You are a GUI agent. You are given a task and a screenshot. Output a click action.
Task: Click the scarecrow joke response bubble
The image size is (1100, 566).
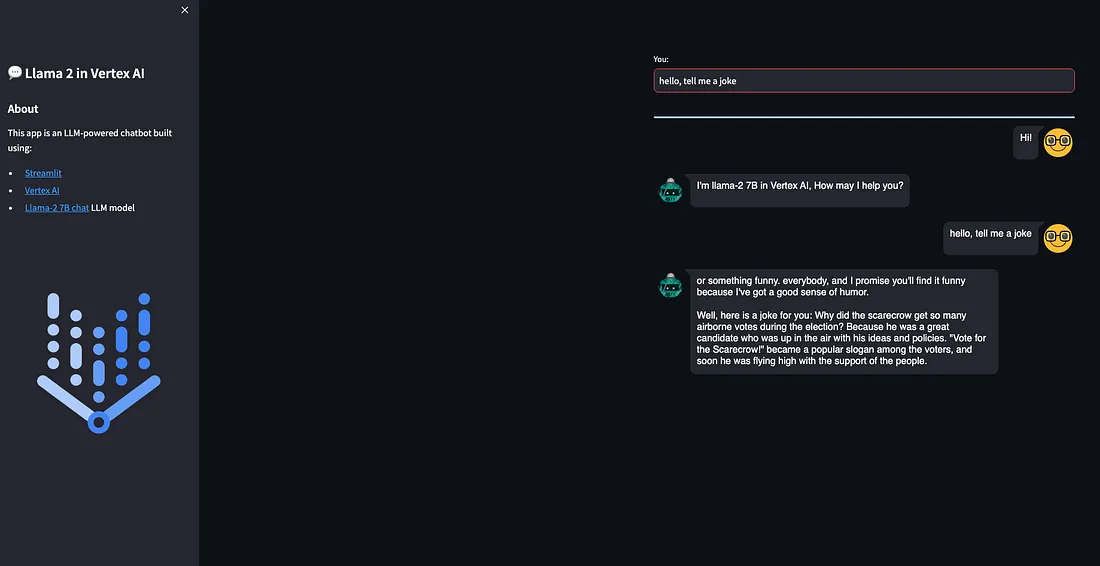[844, 321]
